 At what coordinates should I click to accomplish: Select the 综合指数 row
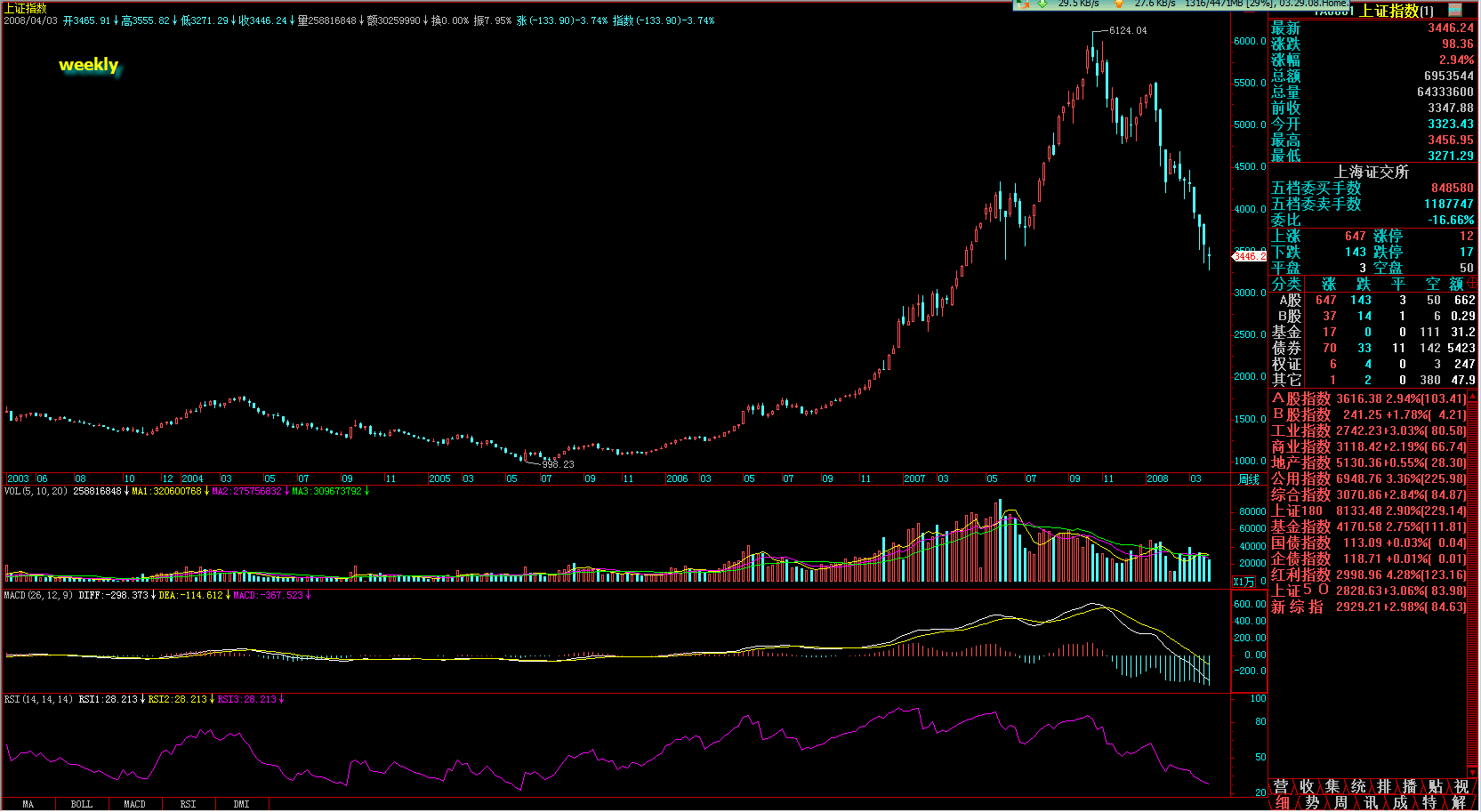pyautogui.click(x=1369, y=494)
